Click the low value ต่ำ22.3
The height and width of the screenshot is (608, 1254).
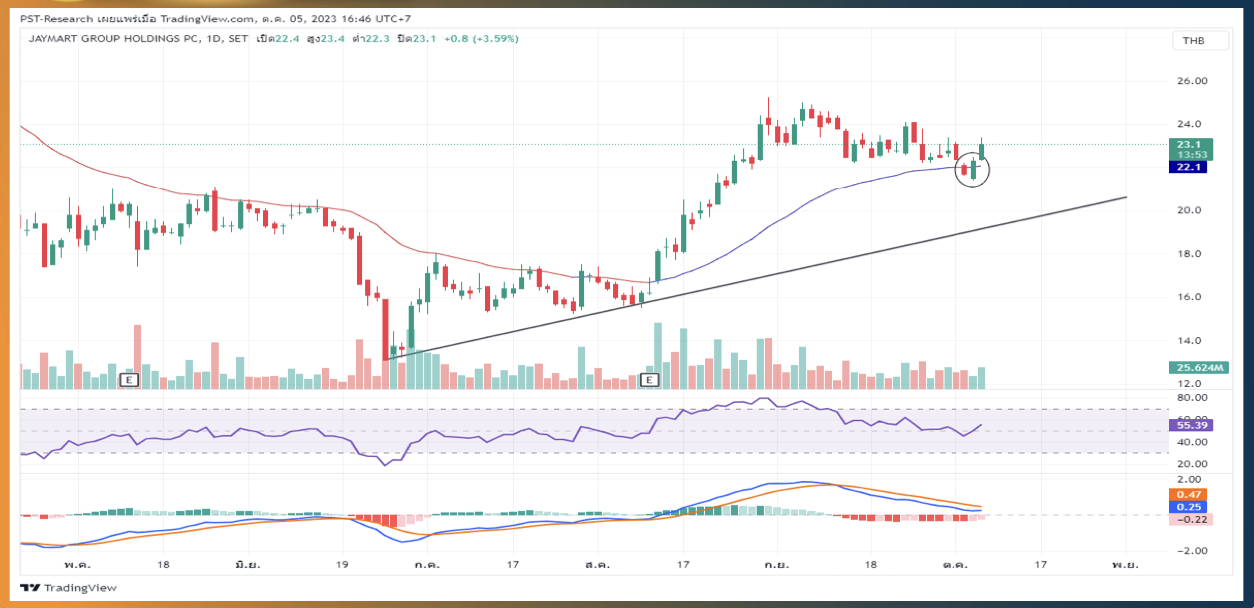coord(373,39)
